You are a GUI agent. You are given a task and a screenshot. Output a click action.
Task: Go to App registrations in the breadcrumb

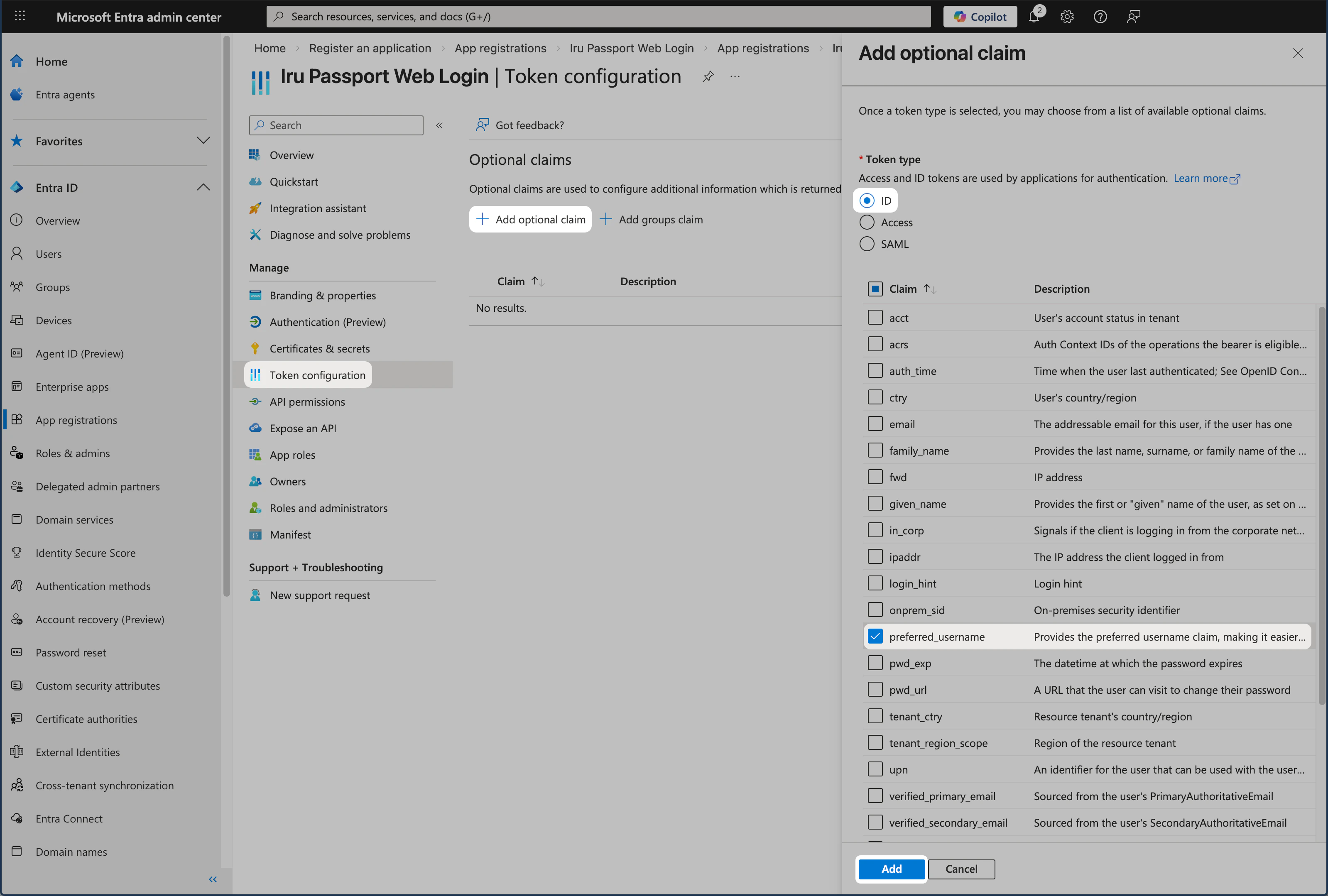tap(500, 48)
